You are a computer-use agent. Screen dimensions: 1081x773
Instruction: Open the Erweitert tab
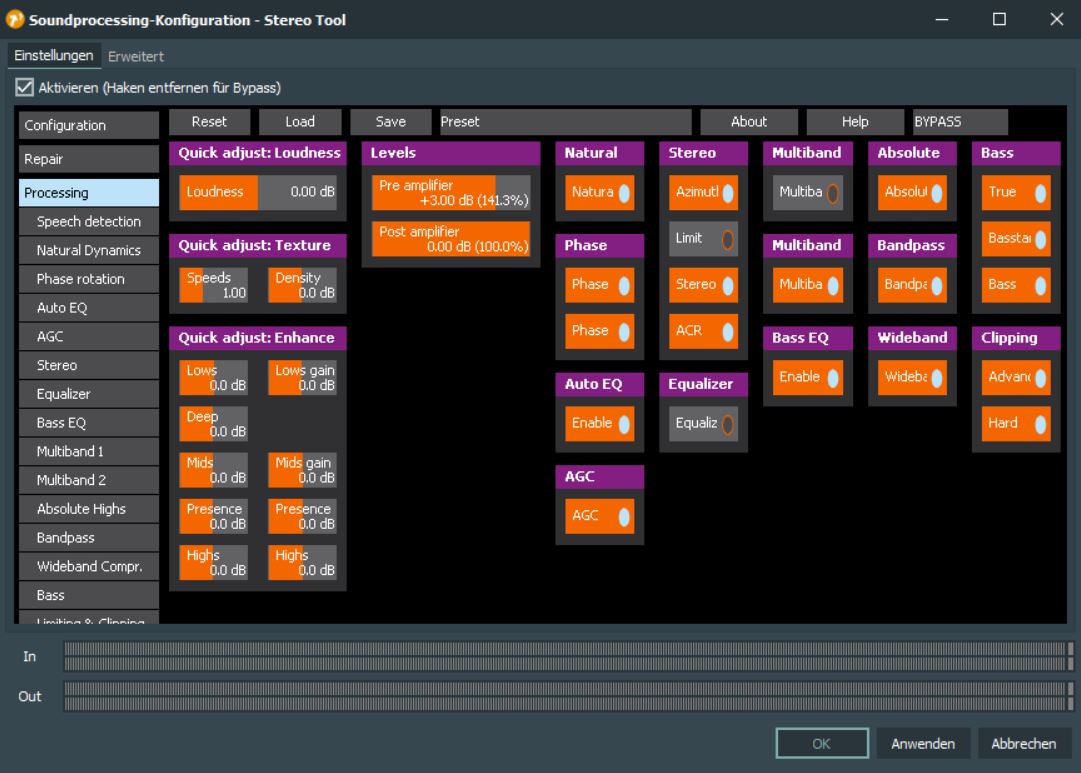(136, 57)
